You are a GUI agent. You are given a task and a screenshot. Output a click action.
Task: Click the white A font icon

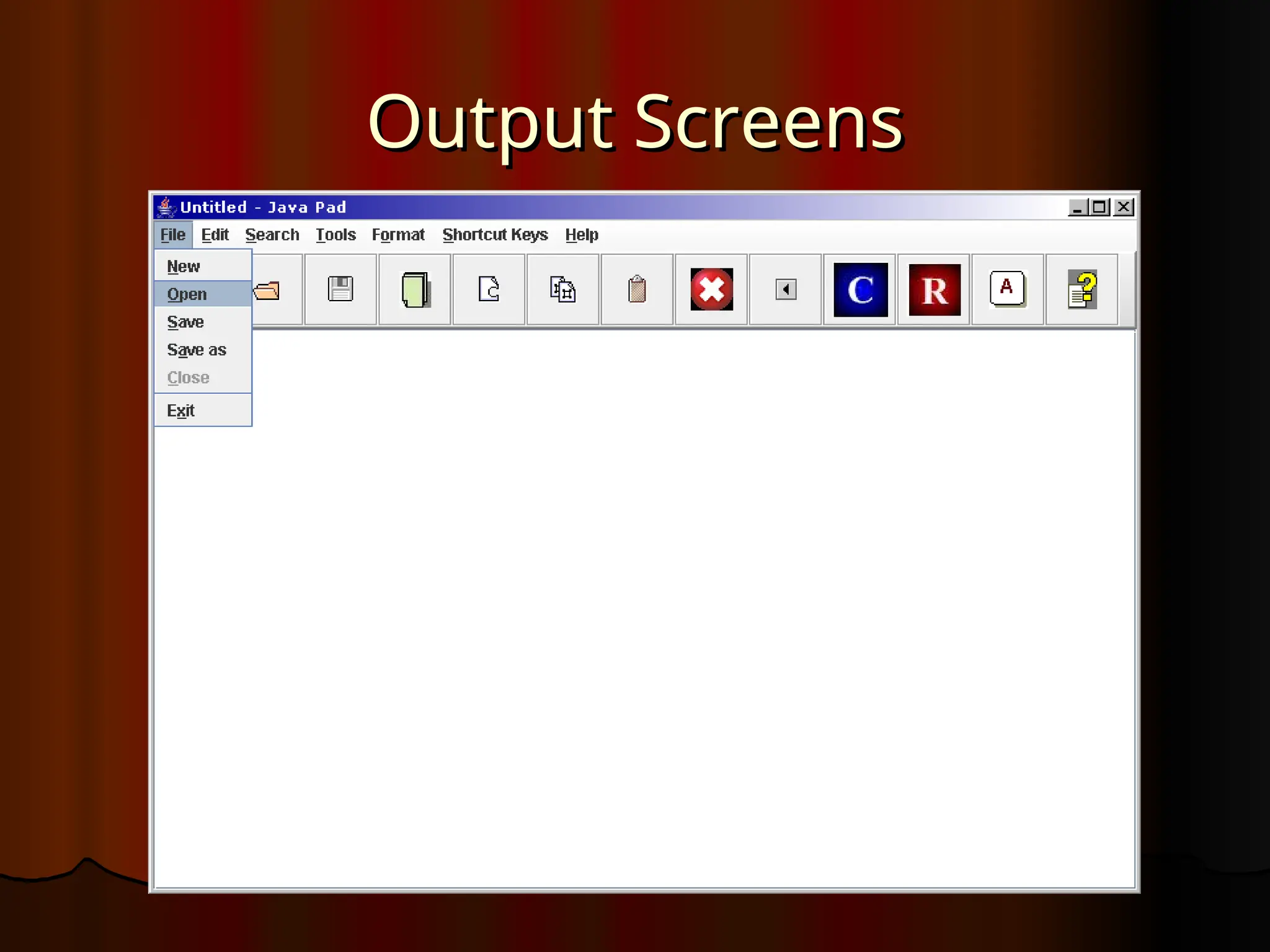click(1008, 289)
